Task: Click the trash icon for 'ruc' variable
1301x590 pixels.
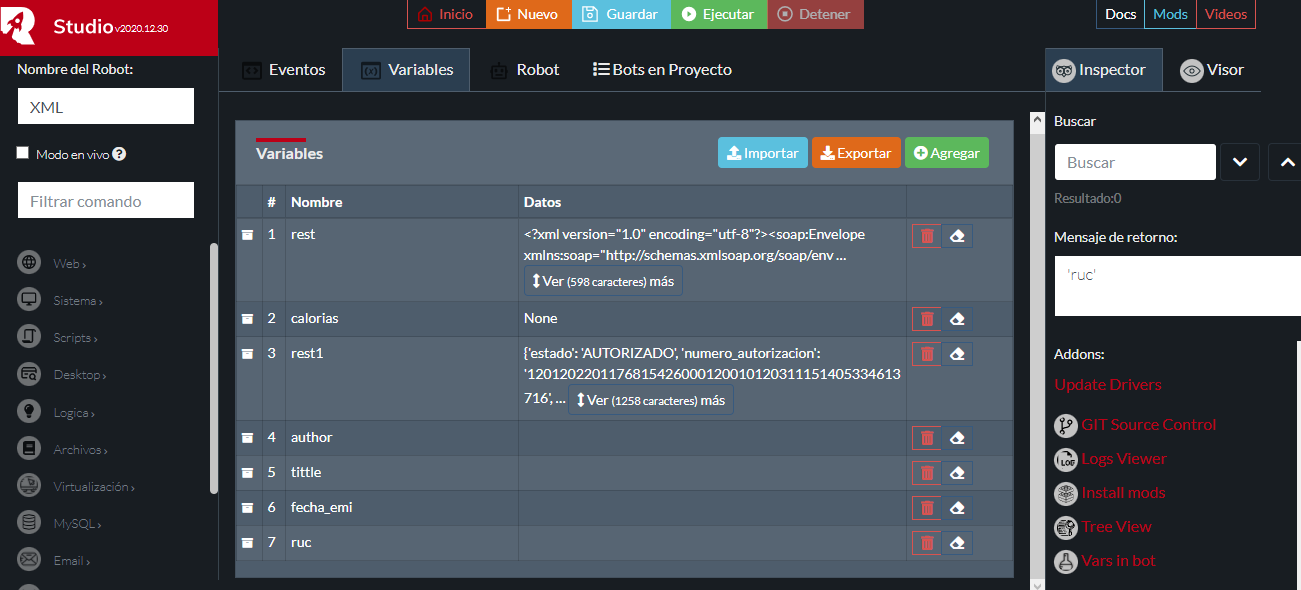Action: point(926,543)
